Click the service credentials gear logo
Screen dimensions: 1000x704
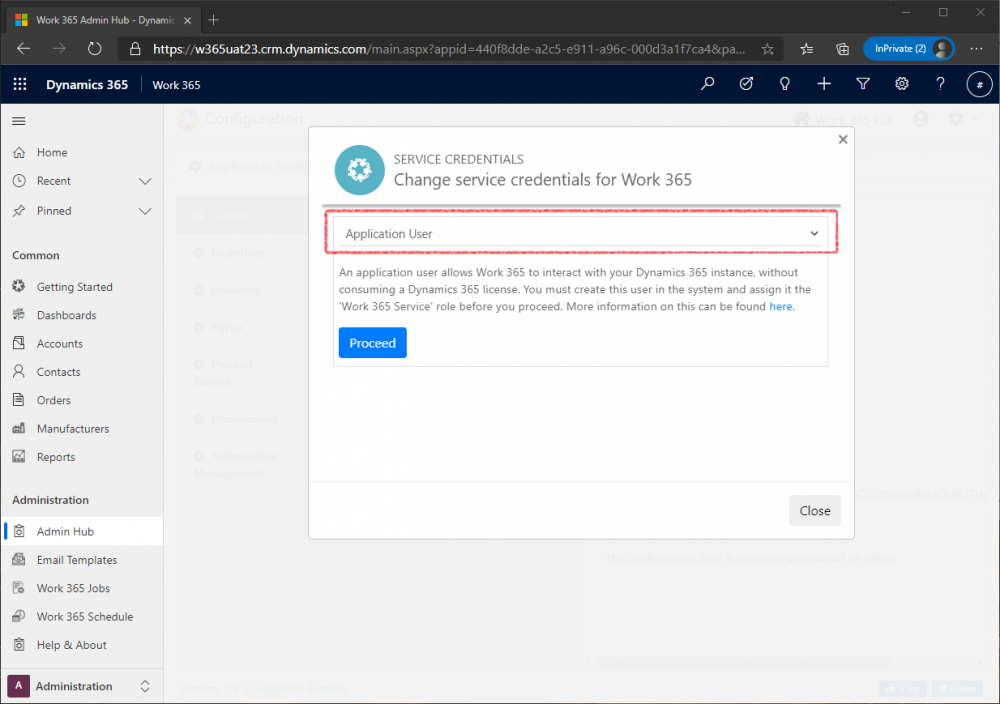360,170
